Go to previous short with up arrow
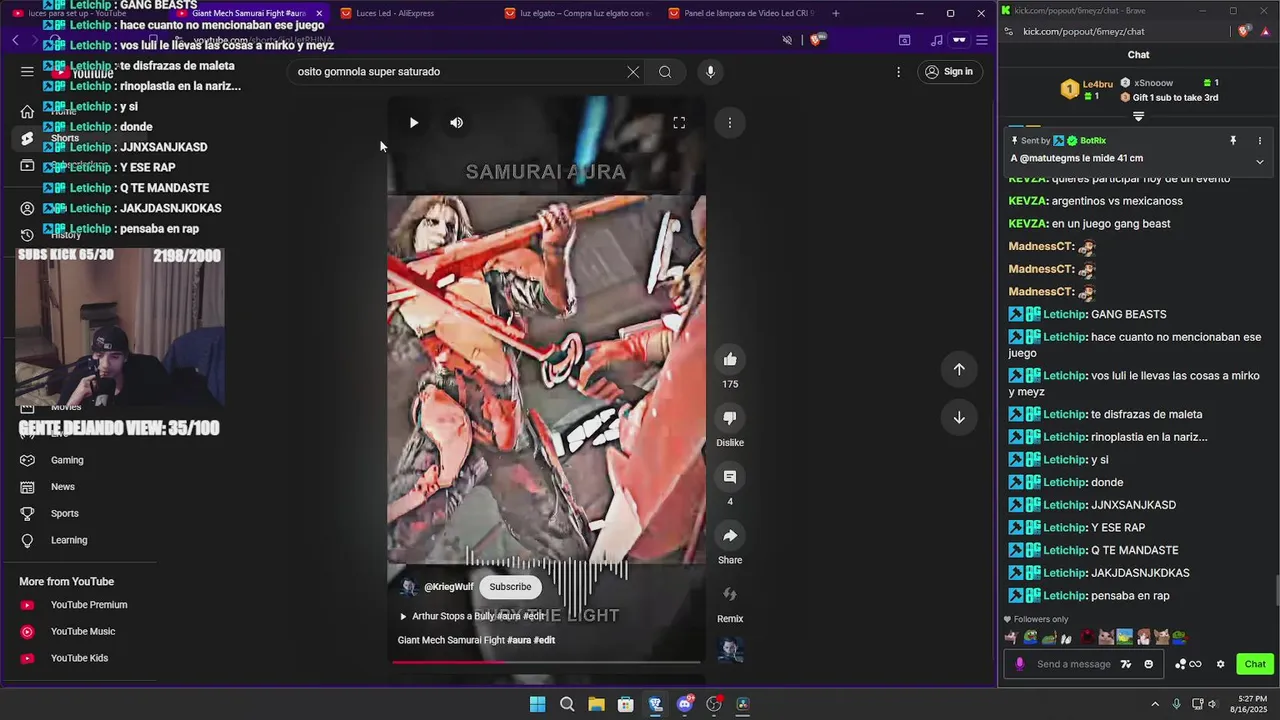The image size is (1280, 720). [959, 370]
